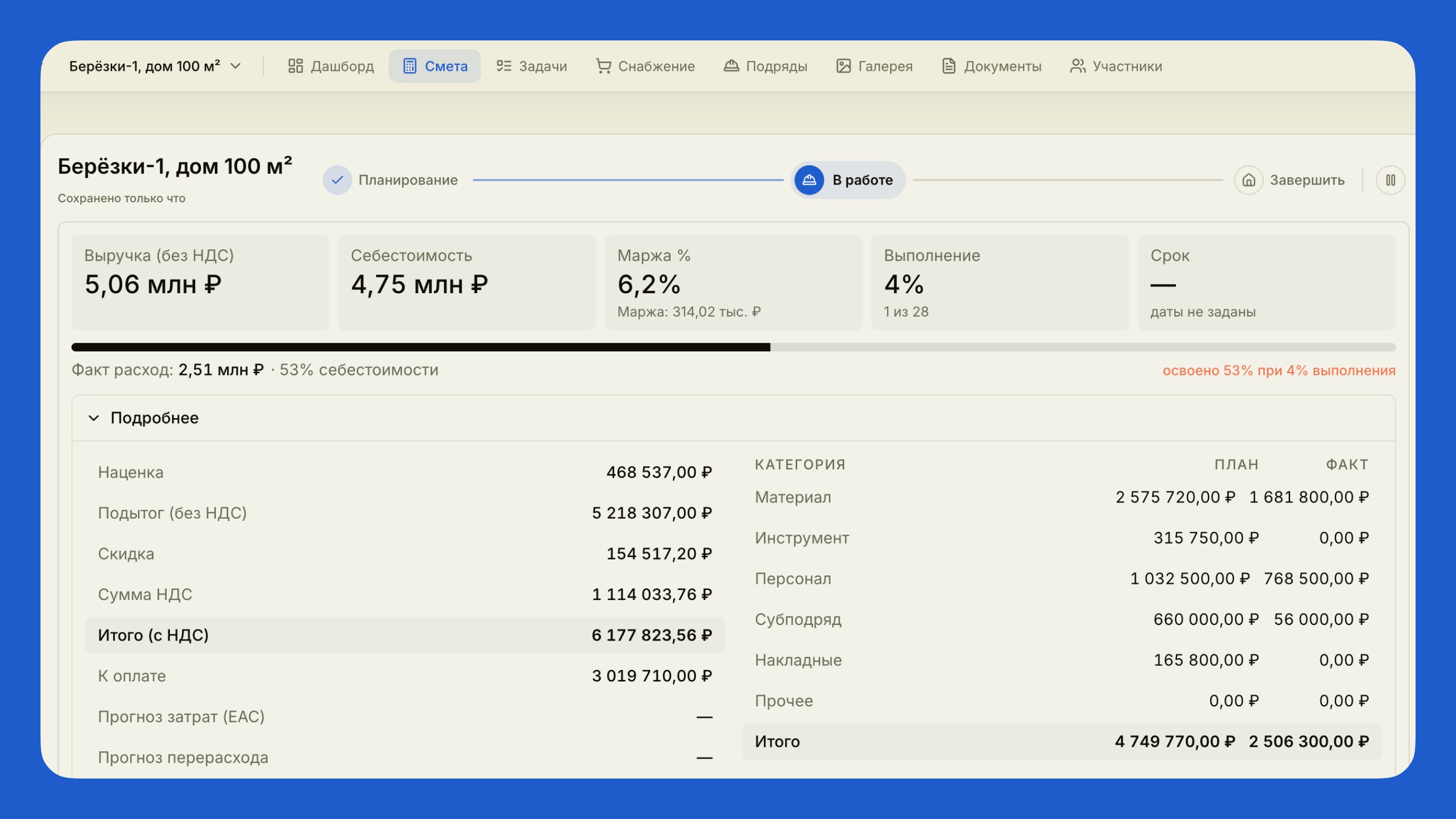Click the Завершить button
Screen dimensions: 1456x819
1290,180
